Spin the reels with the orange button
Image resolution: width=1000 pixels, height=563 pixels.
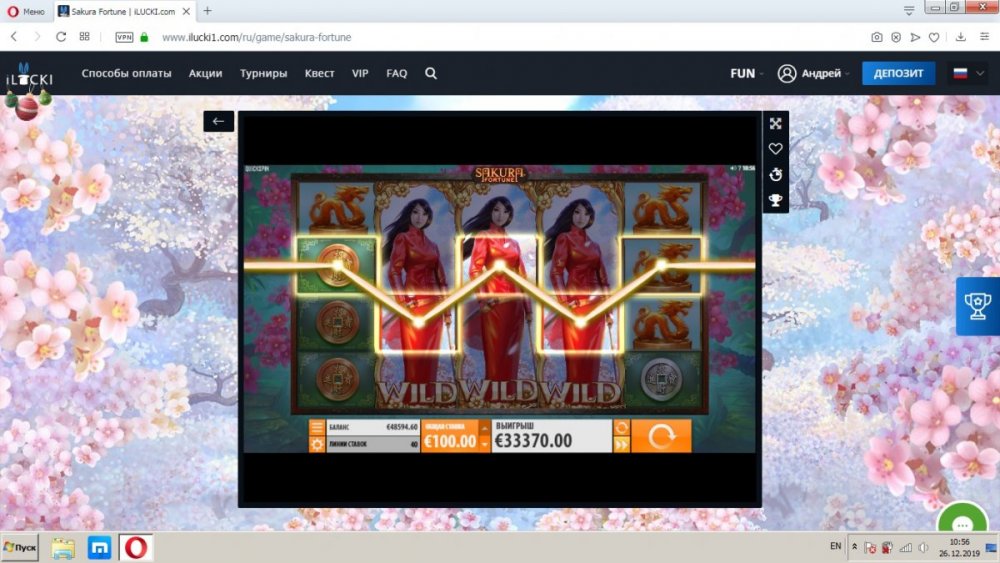click(x=661, y=436)
